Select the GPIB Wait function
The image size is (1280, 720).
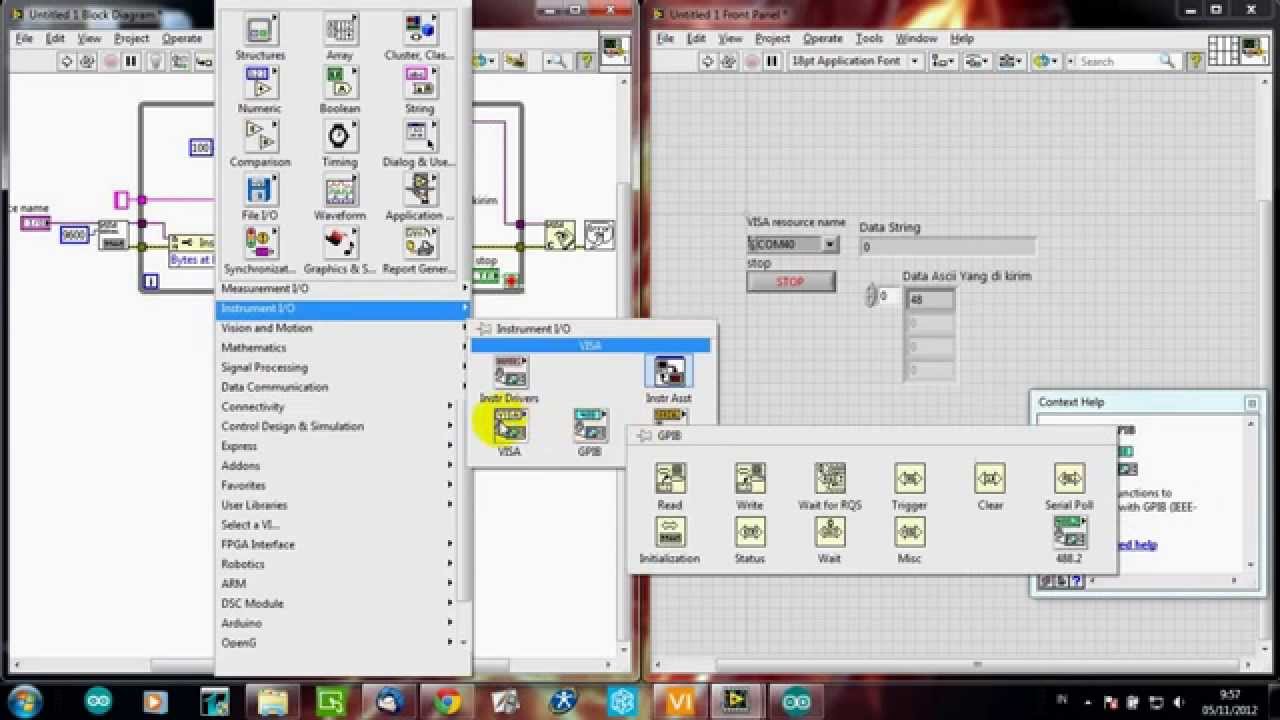[x=830, y=531]
